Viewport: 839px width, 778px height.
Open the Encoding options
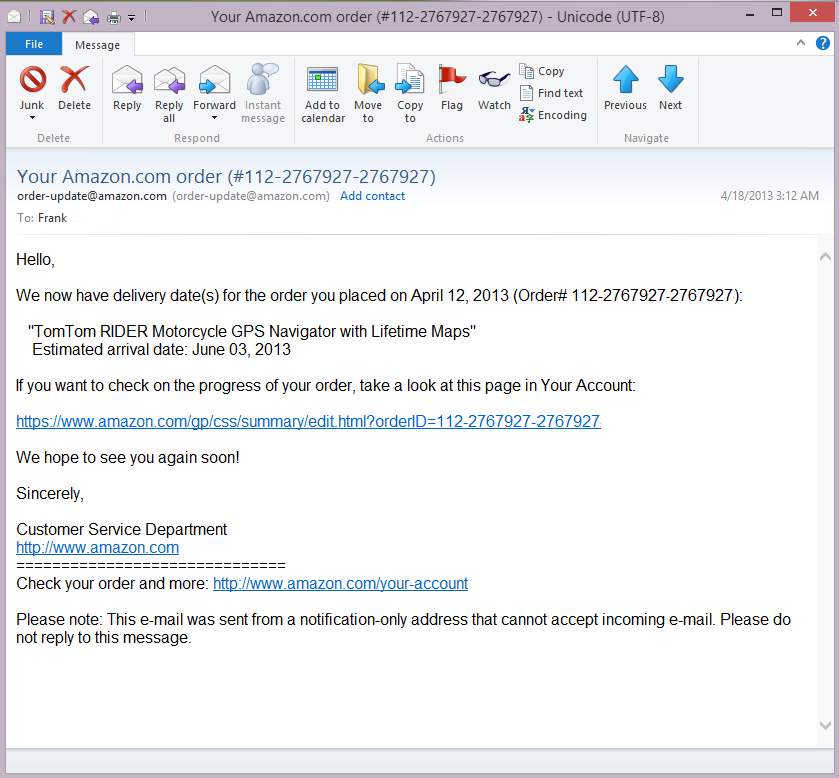click(553, 115)
